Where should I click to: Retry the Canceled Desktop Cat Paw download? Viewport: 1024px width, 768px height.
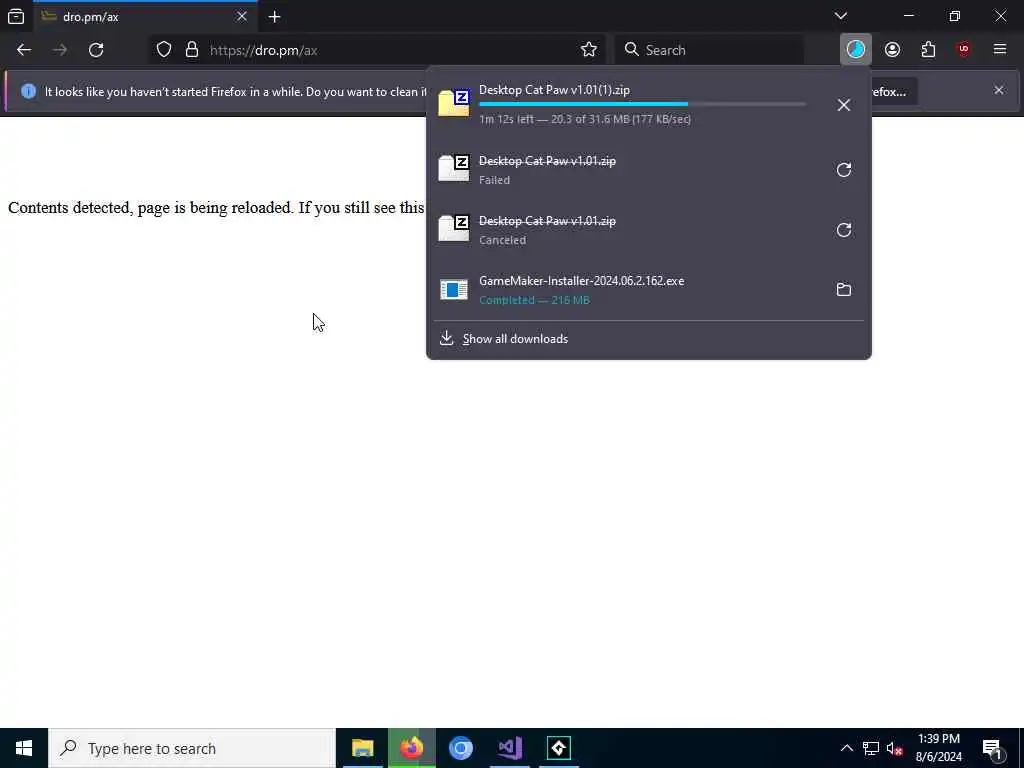coord(844,230)
